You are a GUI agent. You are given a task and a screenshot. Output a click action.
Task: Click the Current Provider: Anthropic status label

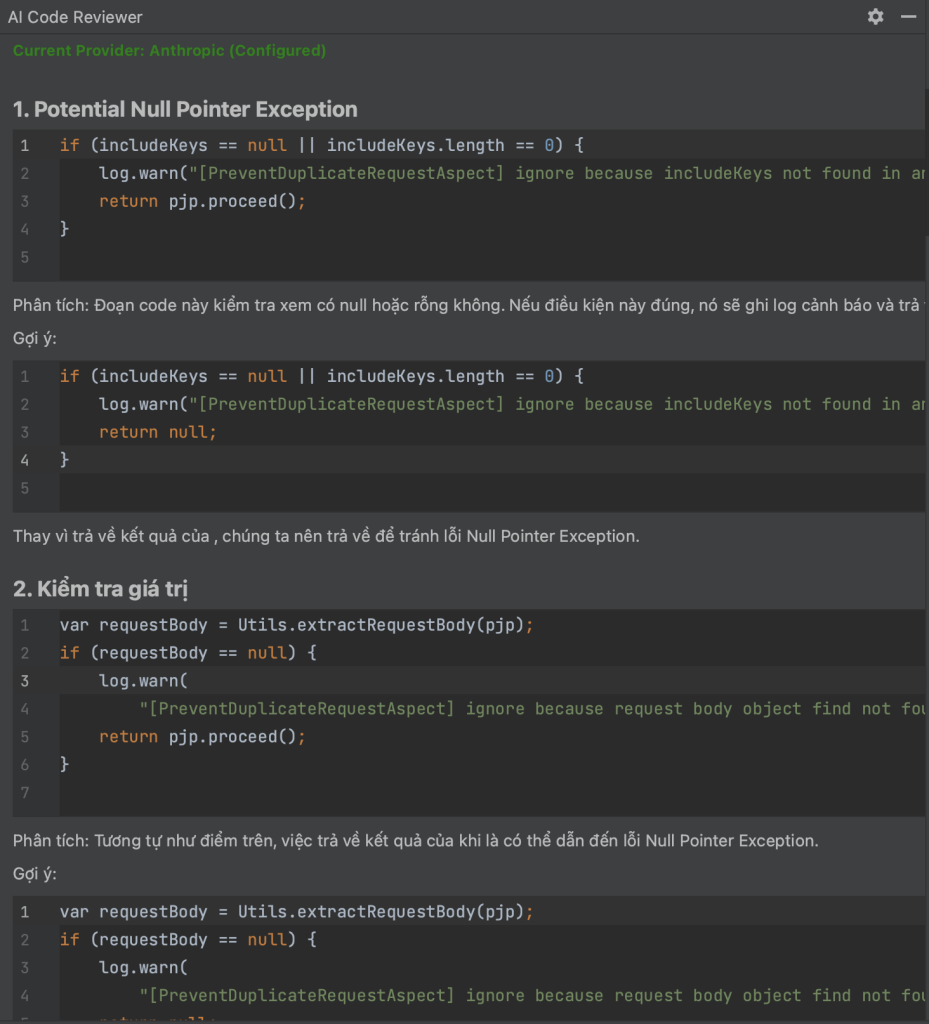(169, 51)
